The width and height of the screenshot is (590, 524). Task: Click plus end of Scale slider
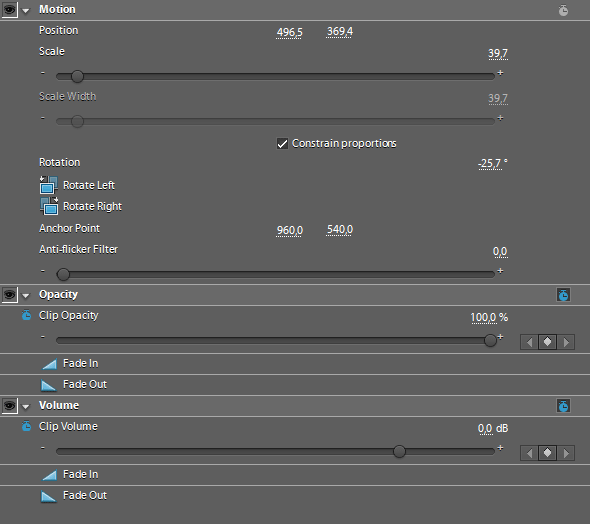[x=500, y=73]
